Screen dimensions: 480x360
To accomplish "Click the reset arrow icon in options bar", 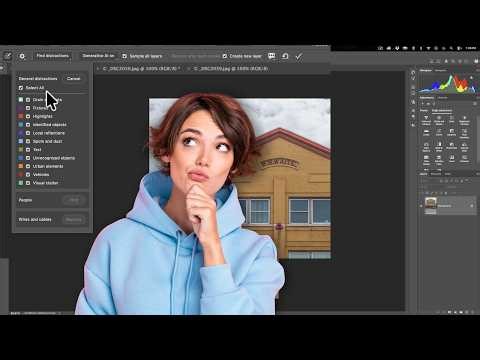I will click(x=285, y=56).
